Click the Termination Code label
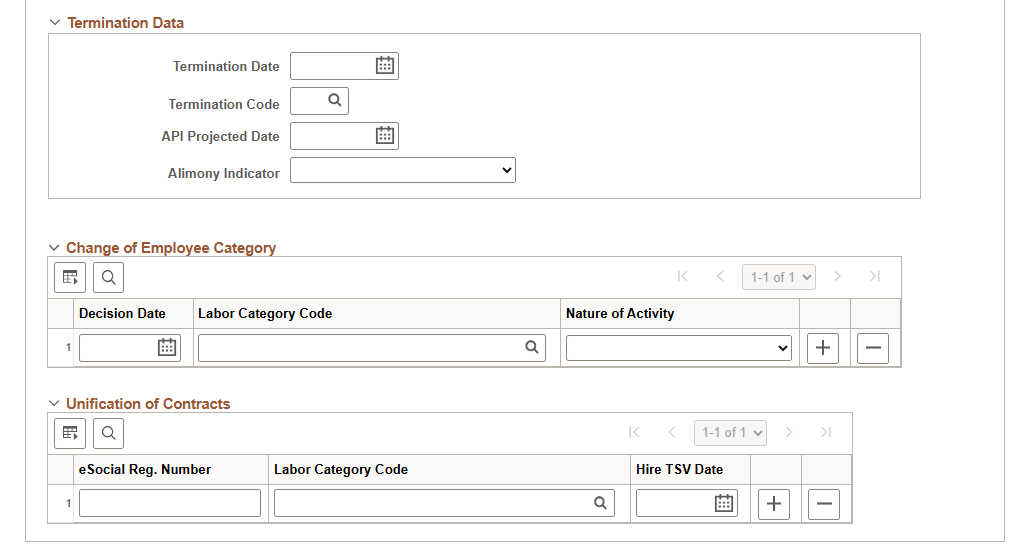The image size is (1014, 547). coord(224,104)
